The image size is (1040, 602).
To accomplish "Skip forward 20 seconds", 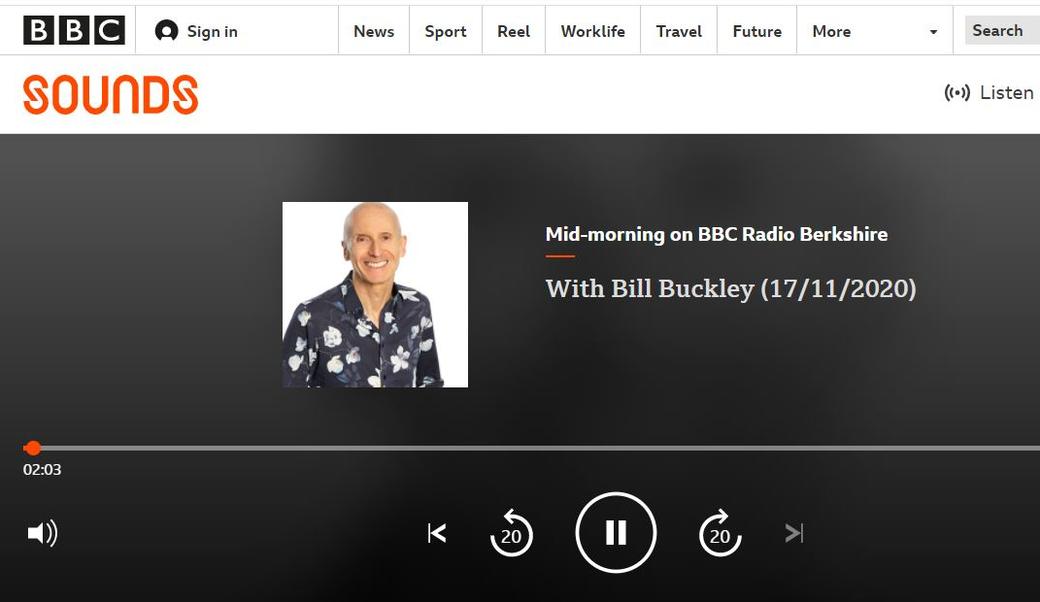I will [720, 533].
